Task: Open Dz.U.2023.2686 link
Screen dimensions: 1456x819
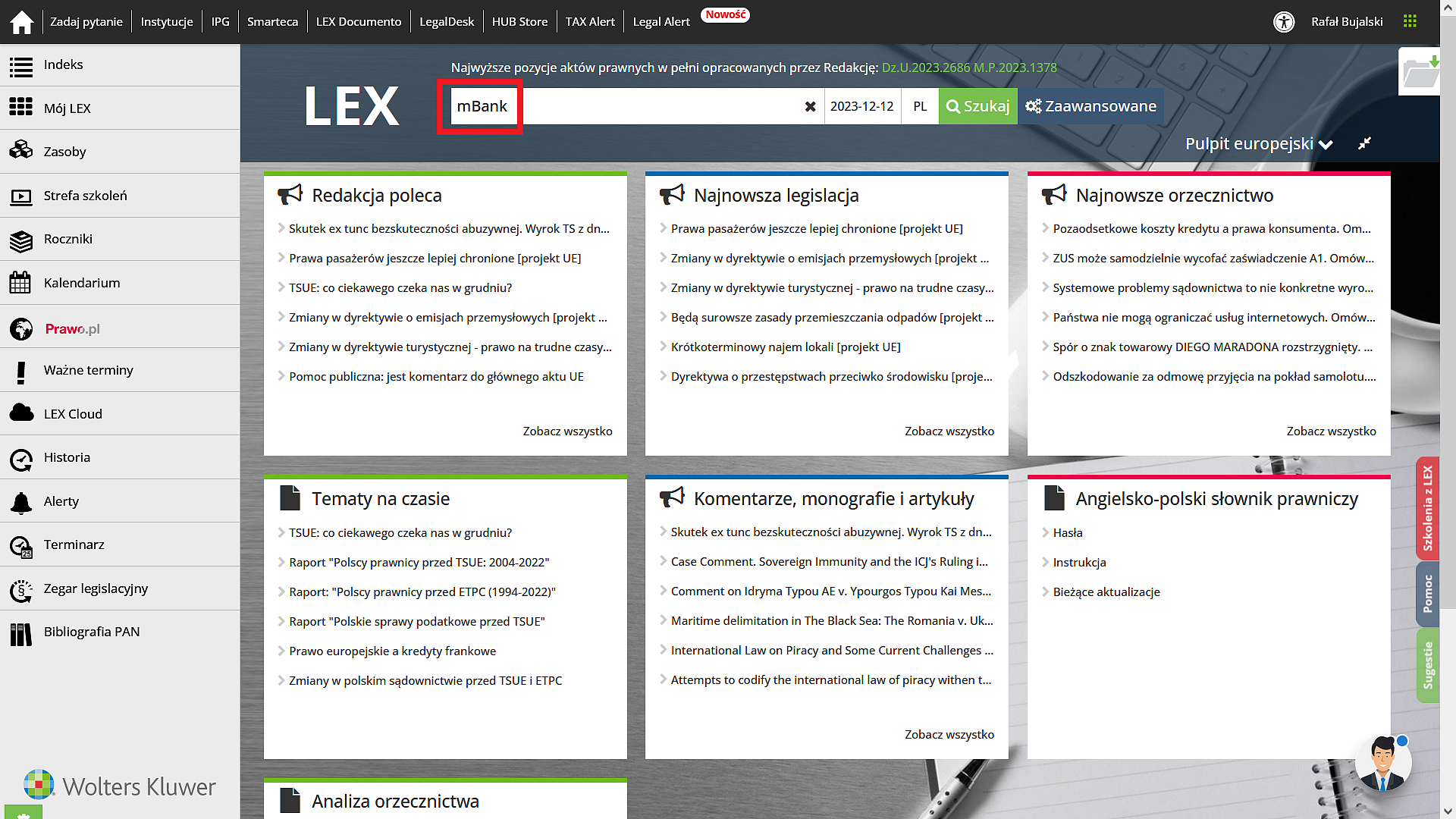Action: 926,67
